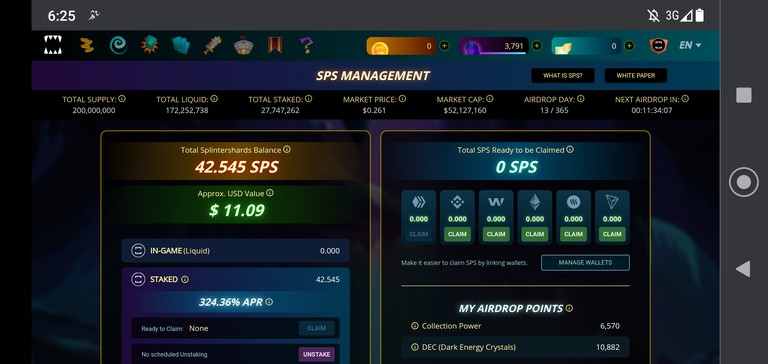
Task: Open the guild banner icon
Action: [x=275, y=45]
